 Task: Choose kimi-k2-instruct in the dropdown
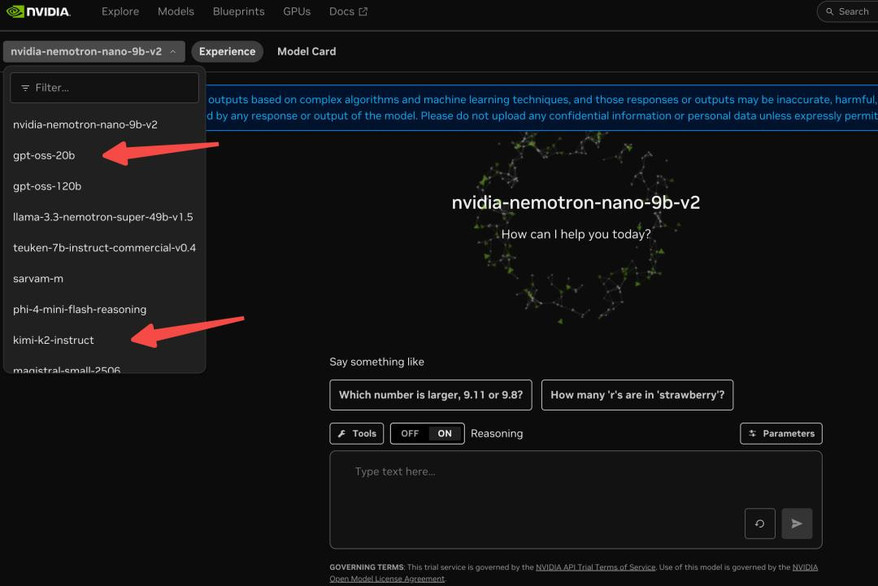tap(53, 340)
